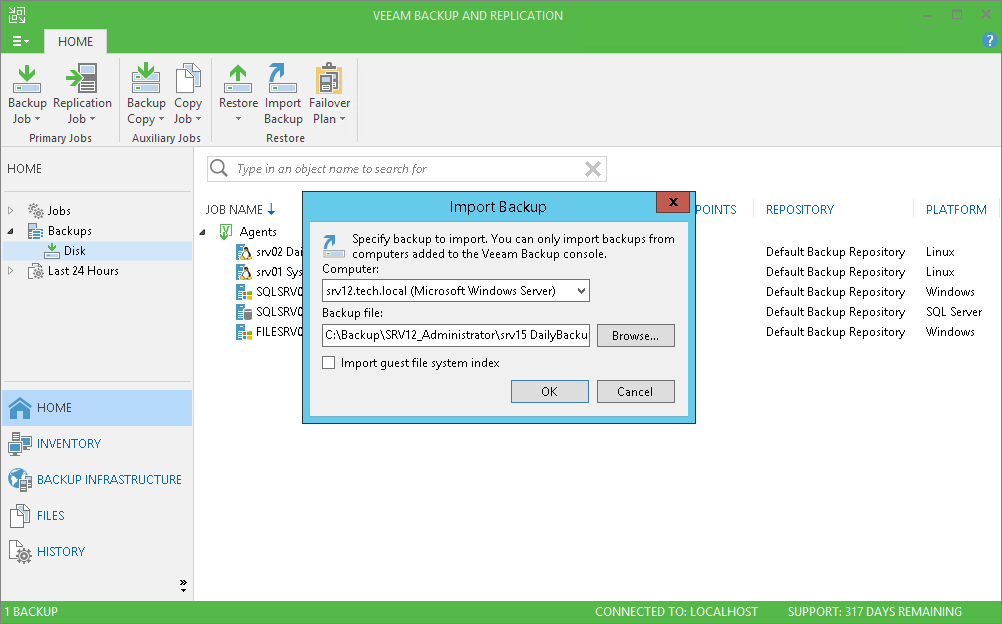Click the SUPPORT days remaining status
The height and width of the screenshot is (624, 1002).
pos(874,612)
